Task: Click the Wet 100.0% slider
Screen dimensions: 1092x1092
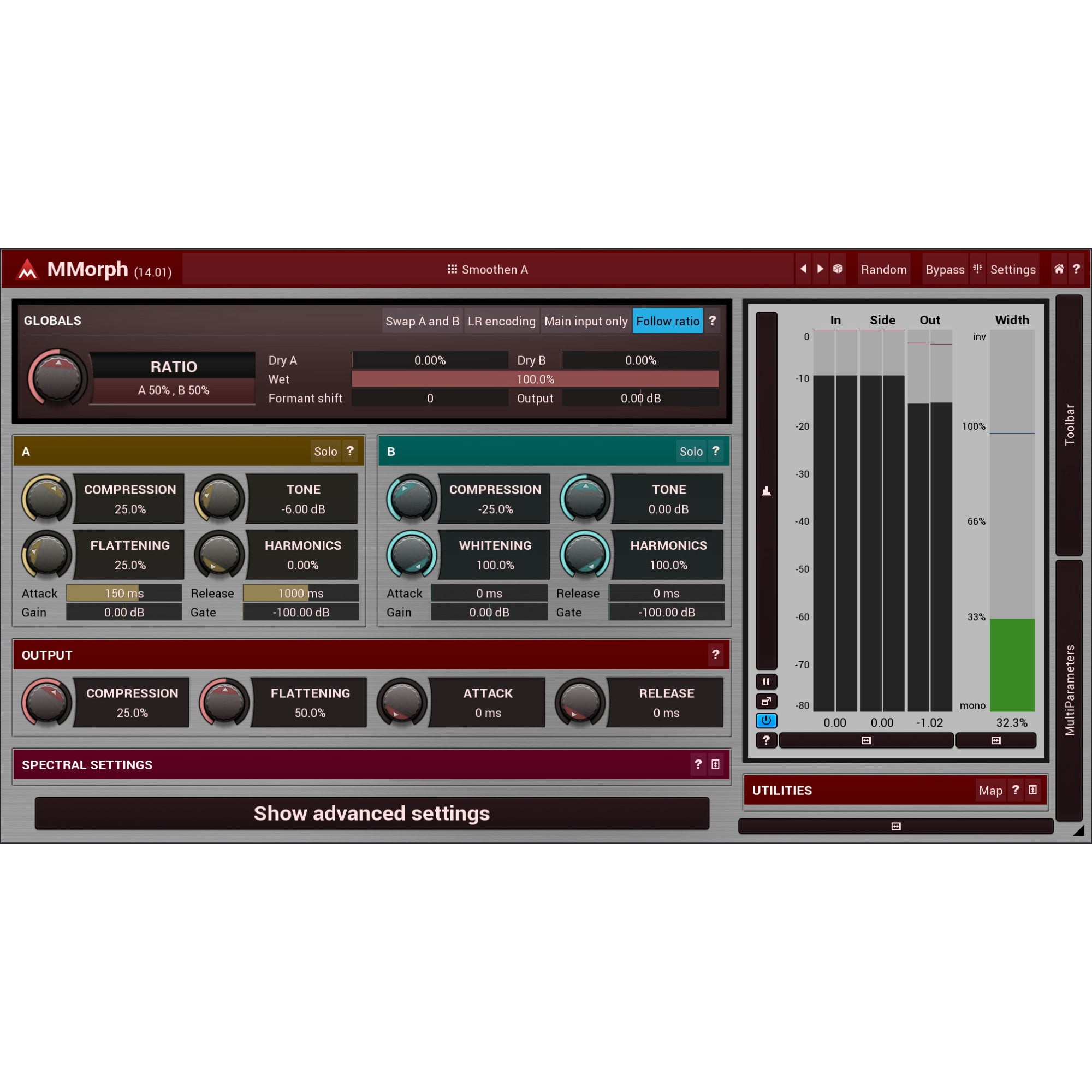Action: pyautogui.click(x=535, y=379)
